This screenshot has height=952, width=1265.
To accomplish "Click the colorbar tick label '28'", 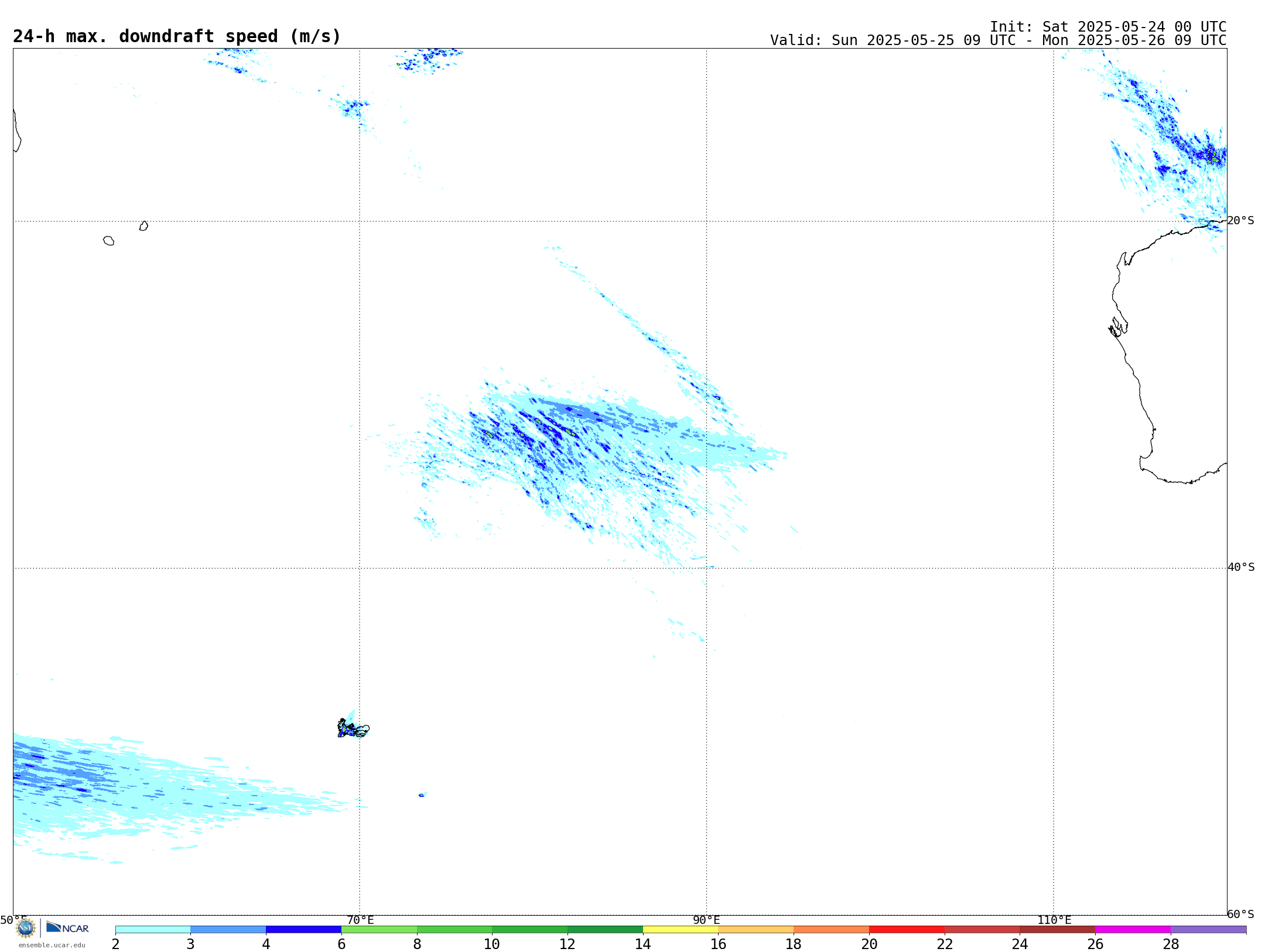I will 1171,944.
